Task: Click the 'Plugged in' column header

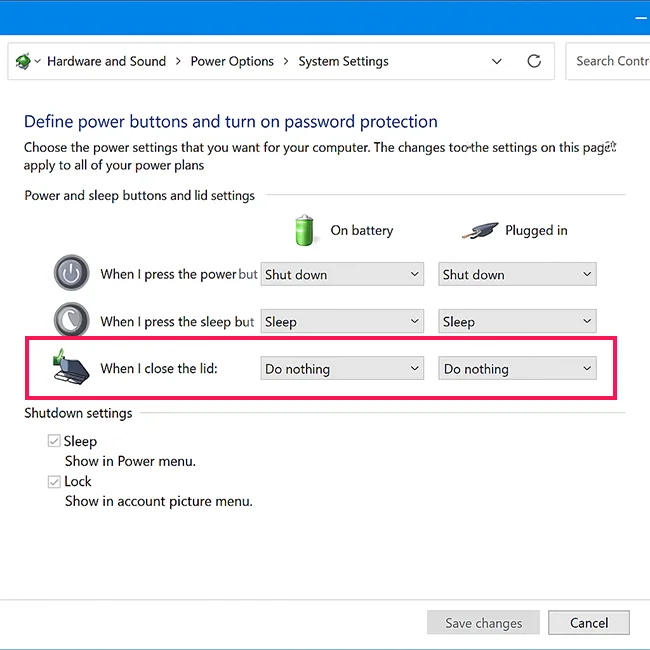Action: (x=536, y=230)
